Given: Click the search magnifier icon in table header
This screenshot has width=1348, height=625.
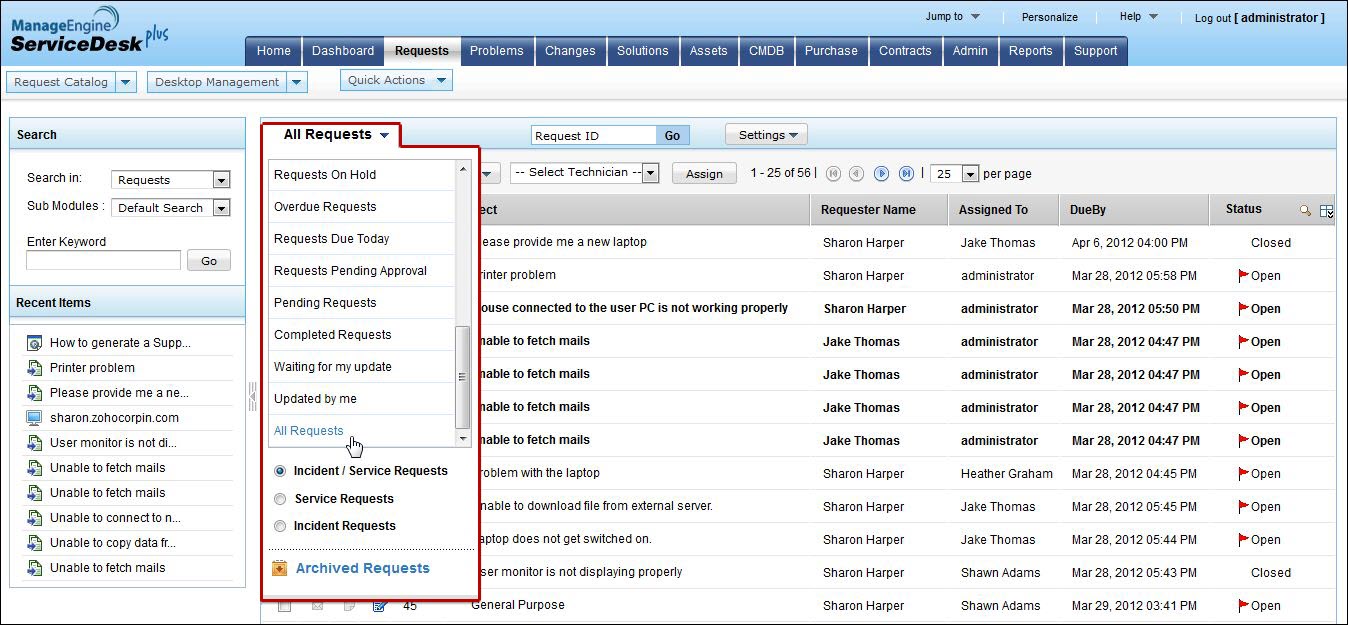Looking at the screenshot, I should (x=1305, y=210).
